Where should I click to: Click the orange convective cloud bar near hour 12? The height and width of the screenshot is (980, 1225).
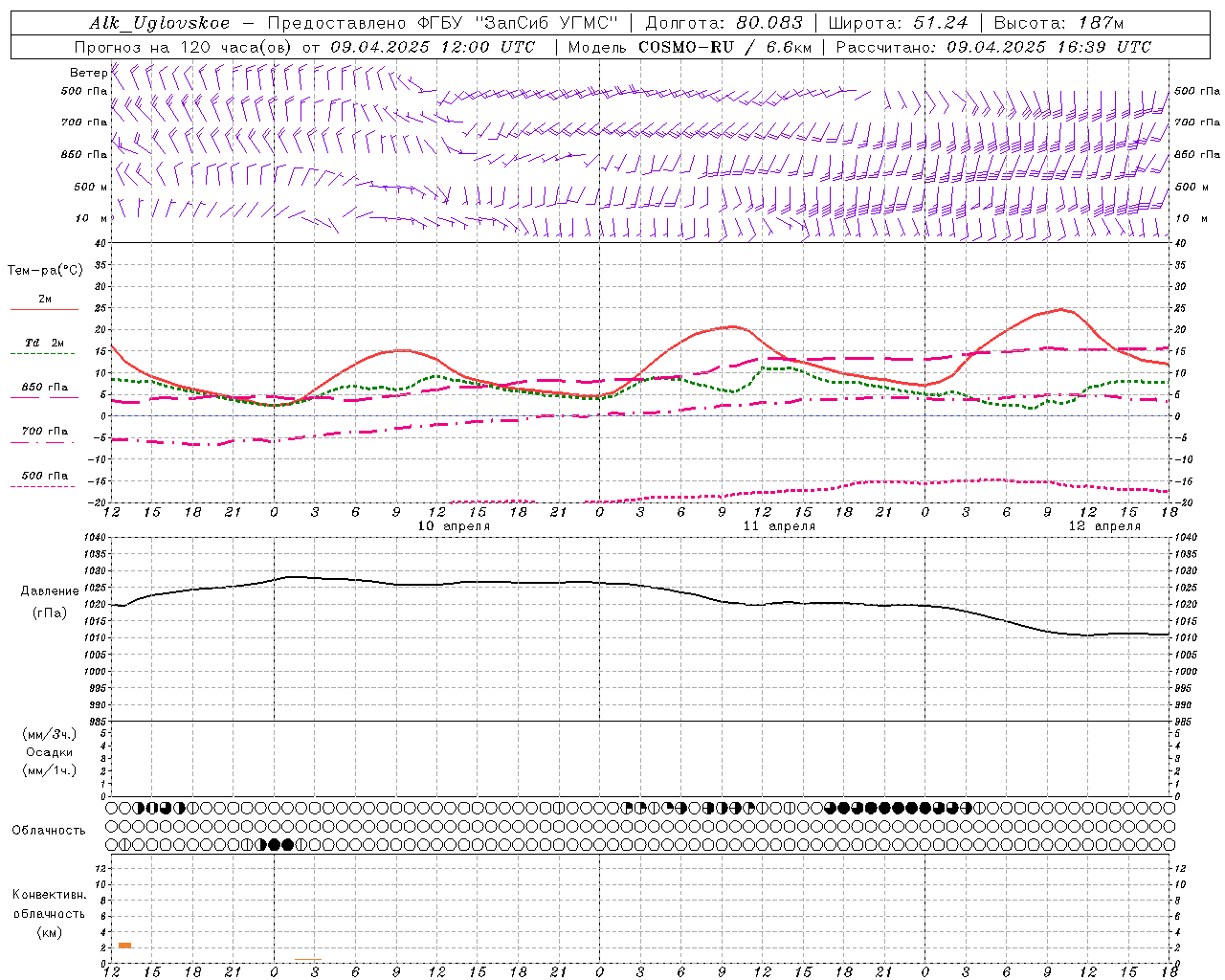tap(124, 946)
